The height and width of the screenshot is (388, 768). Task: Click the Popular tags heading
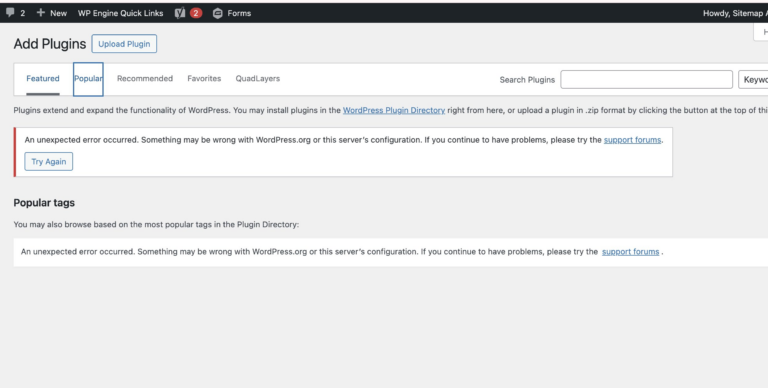pos(44,202)
